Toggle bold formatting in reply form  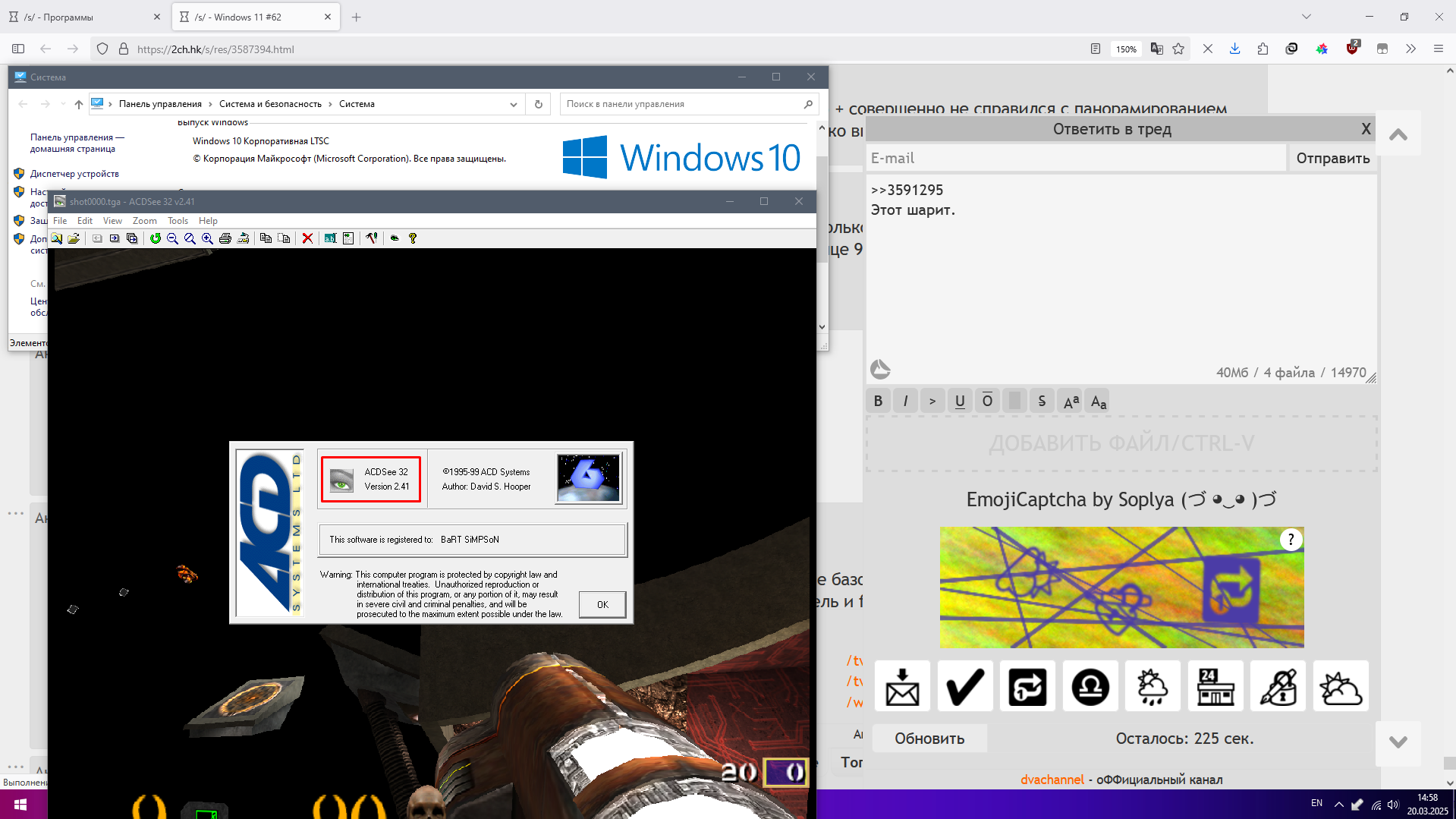[878, 401]
